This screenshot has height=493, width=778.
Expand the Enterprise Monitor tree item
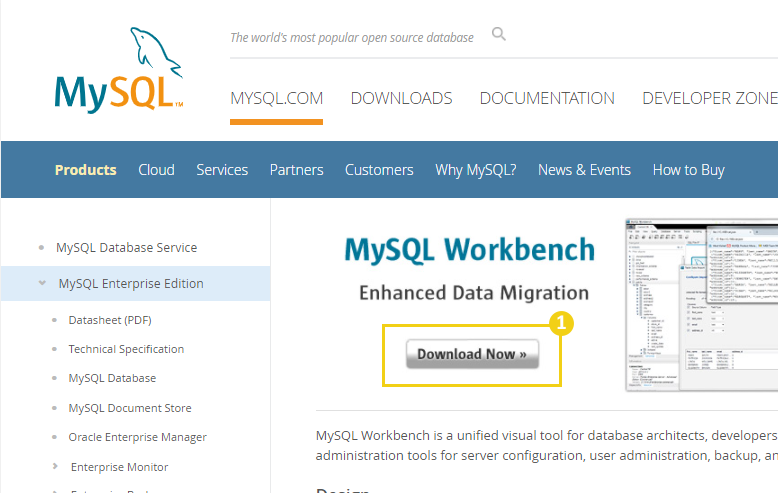pos(56,467)
